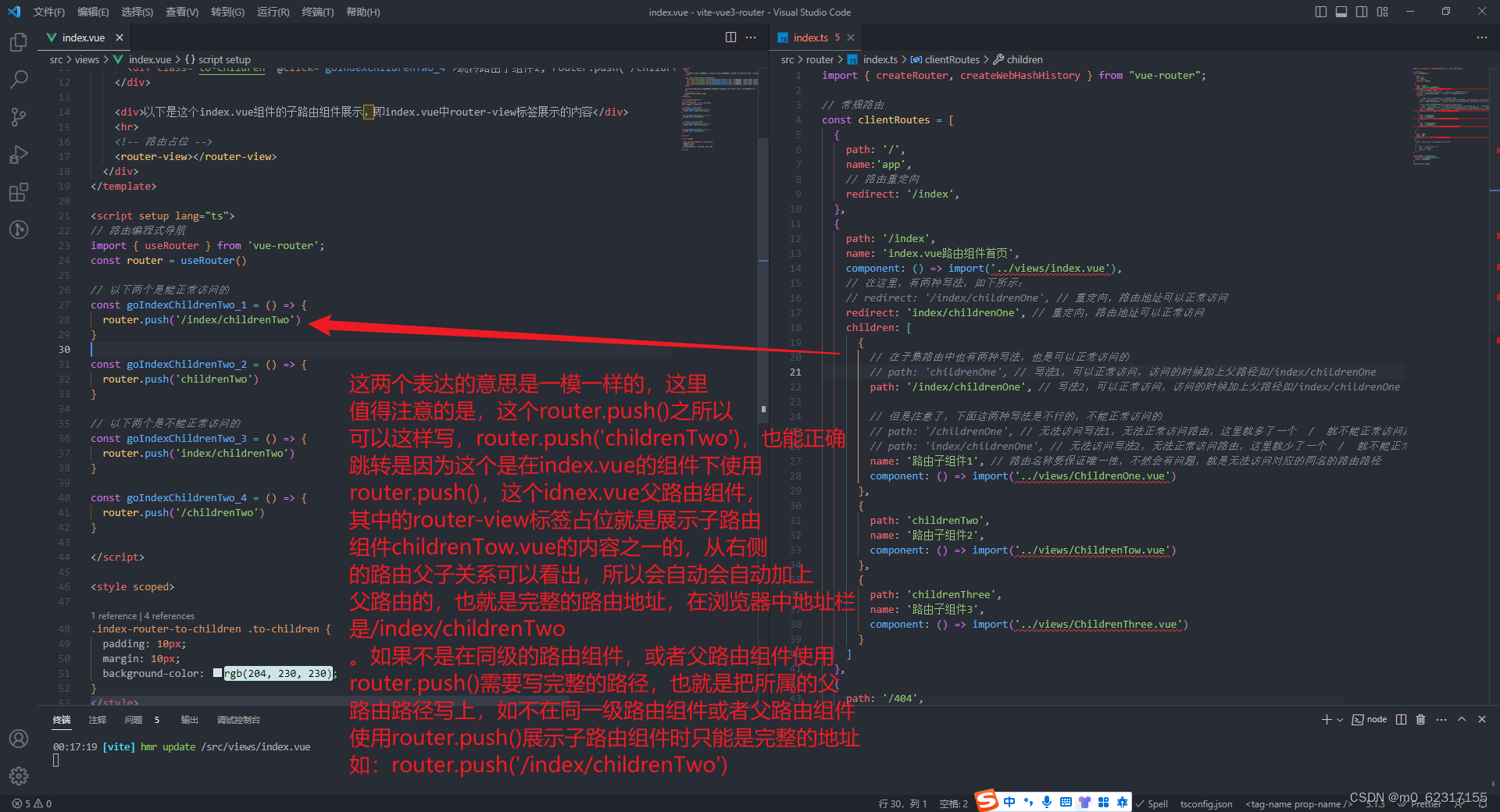This screenshot has width=1500, height=812.
Task: Maximize the panel with the up chevron
Action: [x=1462, y=719]
